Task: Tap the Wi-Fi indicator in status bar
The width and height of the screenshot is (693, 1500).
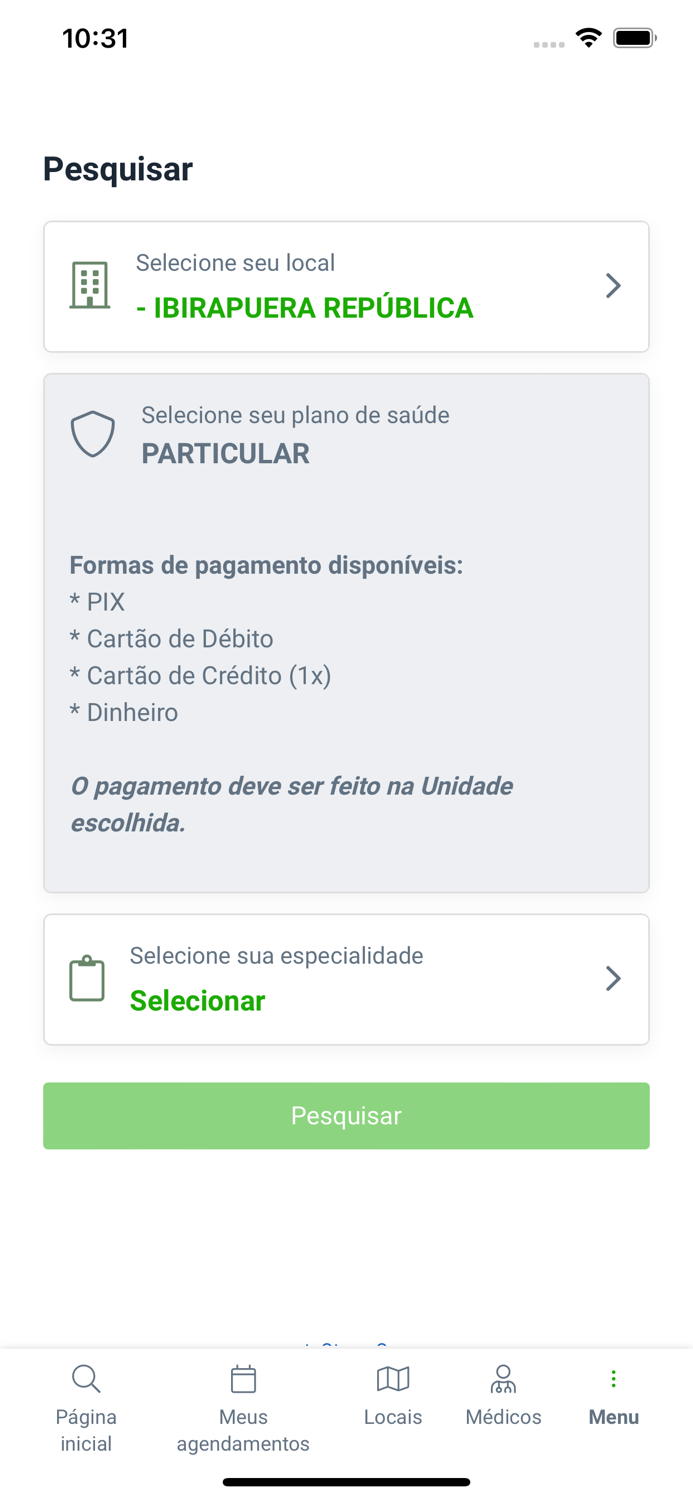Action: click(588, 37)
